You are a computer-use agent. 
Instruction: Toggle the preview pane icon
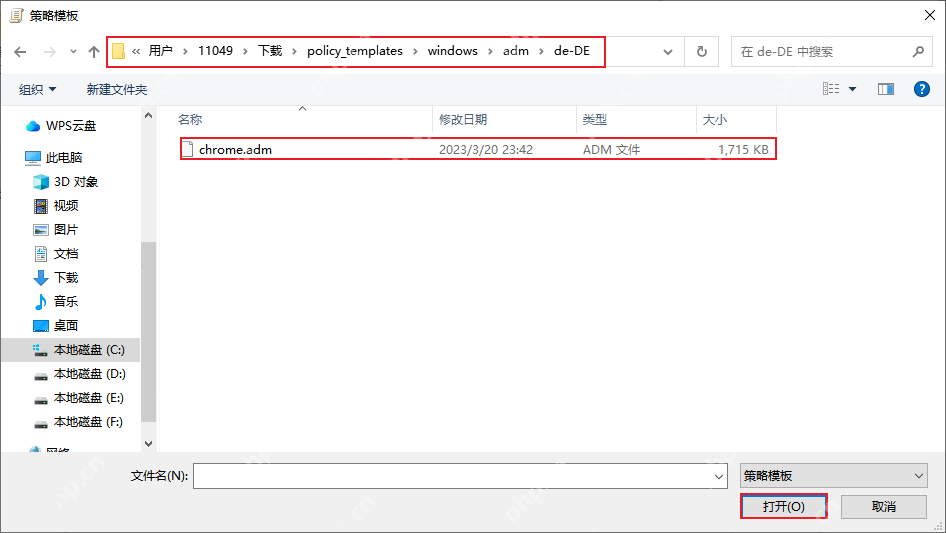(x=886, y=89)
